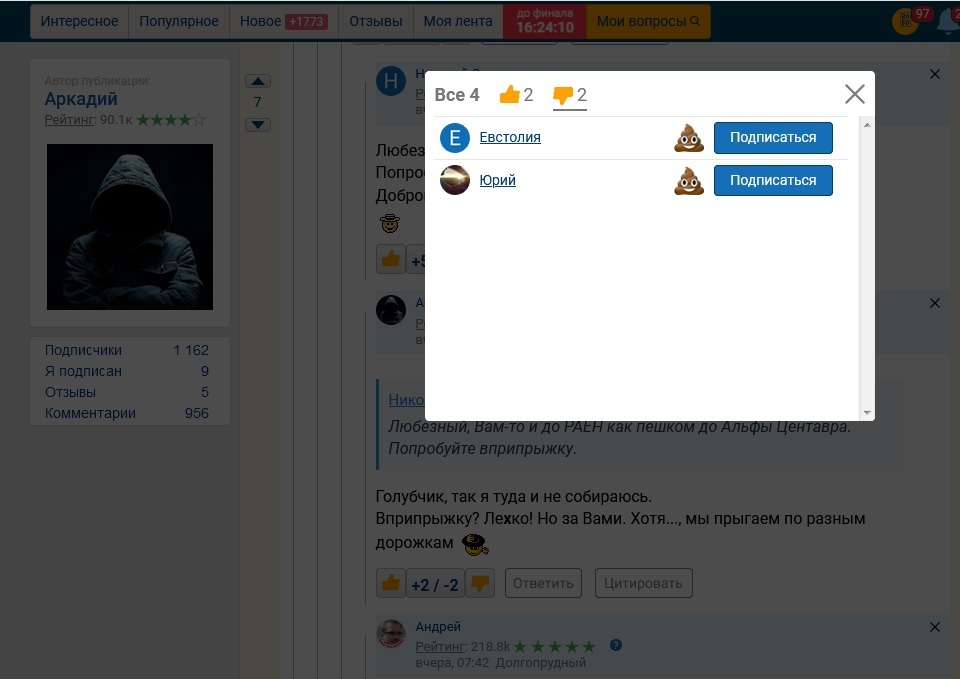Dislike the comment with +2 / -2 rating
Image resolution: width=960 pixels, height=679 pixels.
tap(480, 583)
